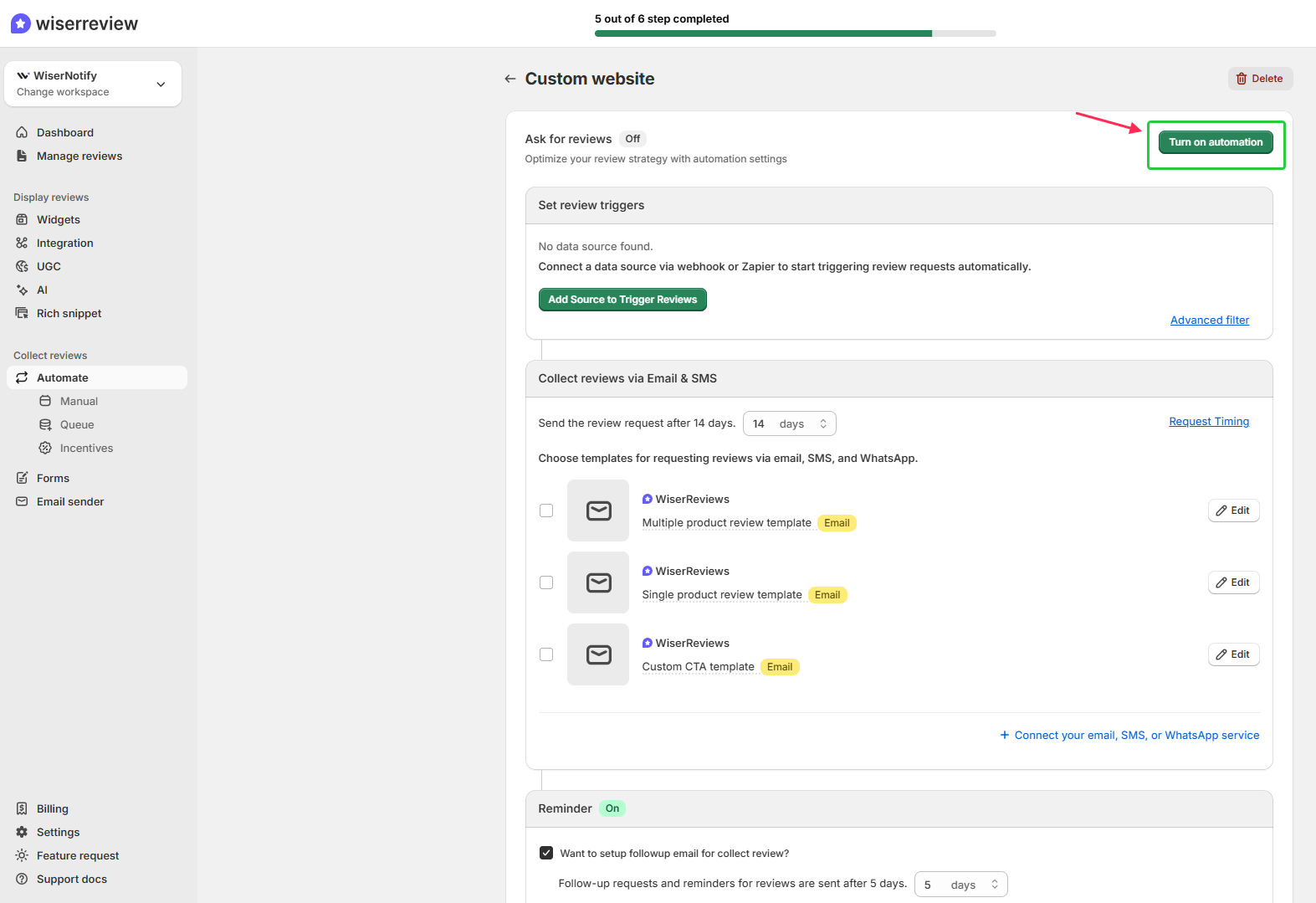This screenshot has width=1316, height=903.
Task: Open Widgets from the sidebar icon
Action: (23, 219)
